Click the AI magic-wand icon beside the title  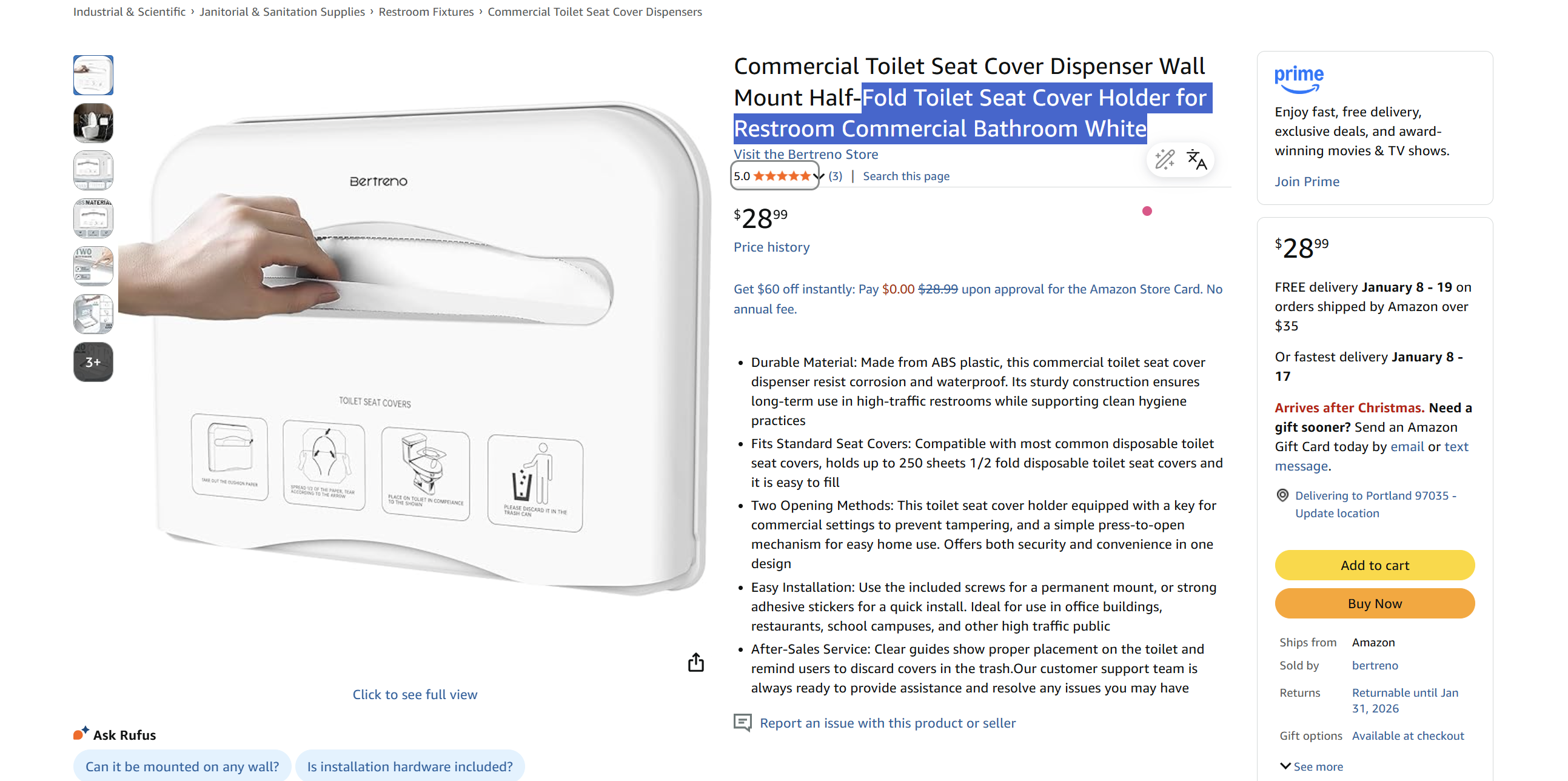click(x=1164, y=160)
